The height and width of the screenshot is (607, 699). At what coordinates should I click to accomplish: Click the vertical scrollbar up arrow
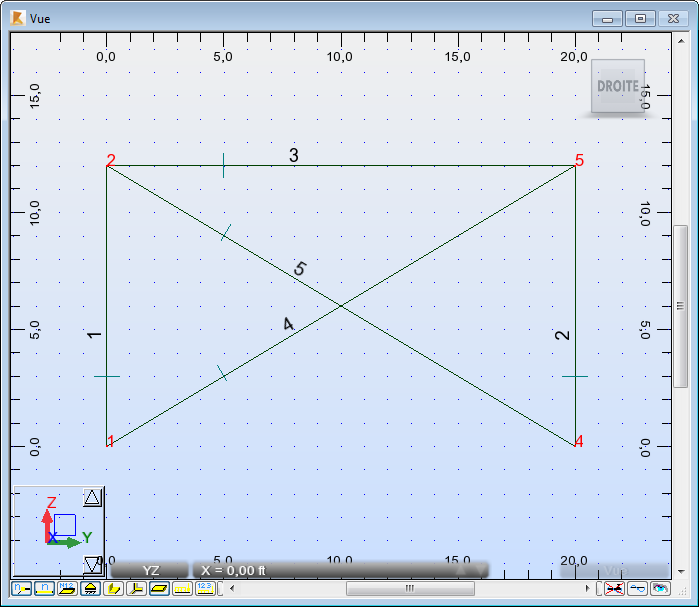[x=681, y=41]
